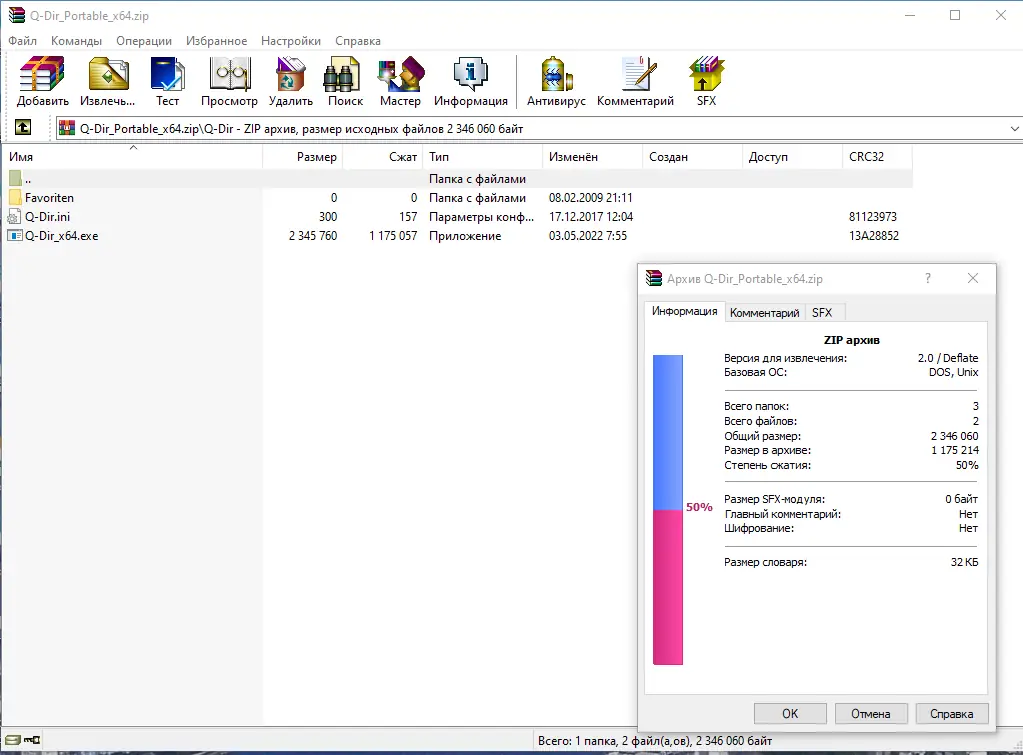
Task: Click CRC32 value 81123973
Action: pos(873,217)
